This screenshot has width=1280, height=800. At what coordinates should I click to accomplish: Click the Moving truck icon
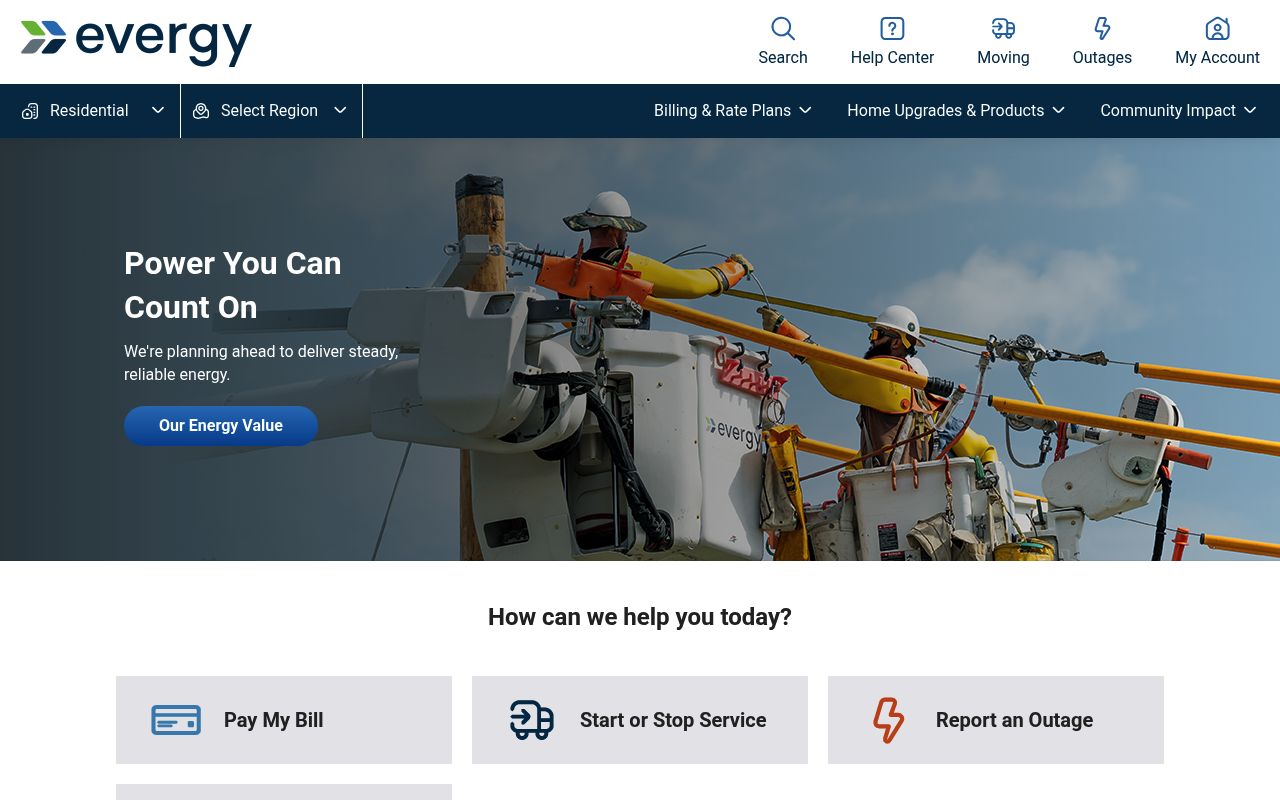1003,28
